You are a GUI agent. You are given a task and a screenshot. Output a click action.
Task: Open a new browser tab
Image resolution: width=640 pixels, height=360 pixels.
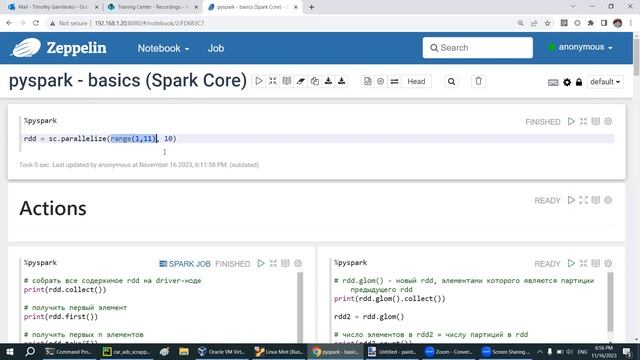311,7
